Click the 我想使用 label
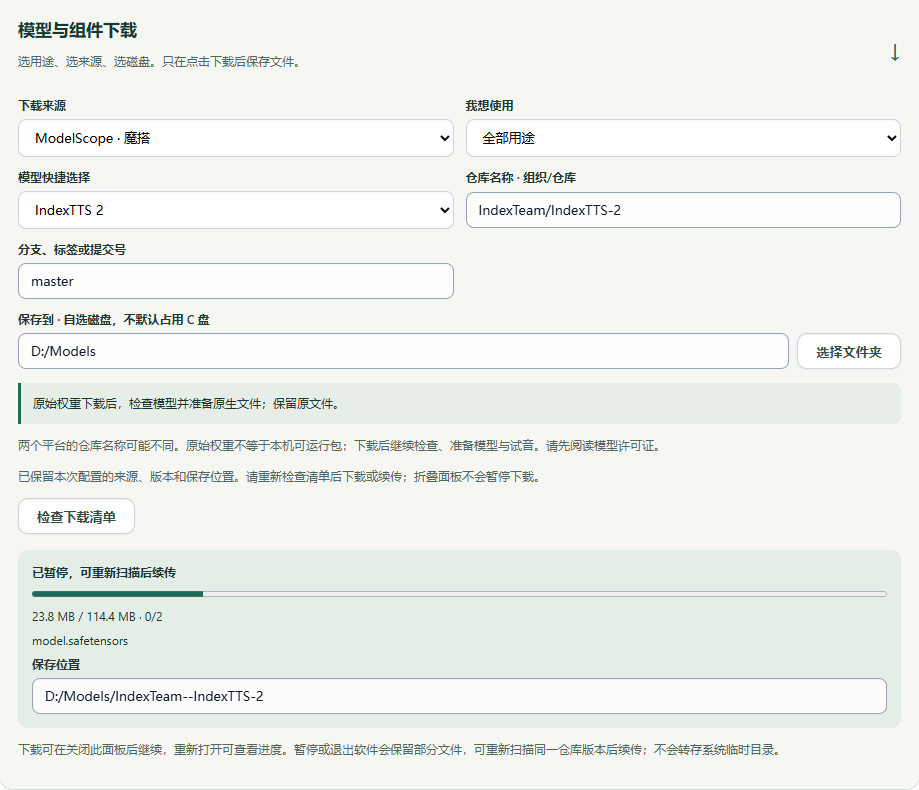Viewport: 919px width, 790px height. point(489,105)
